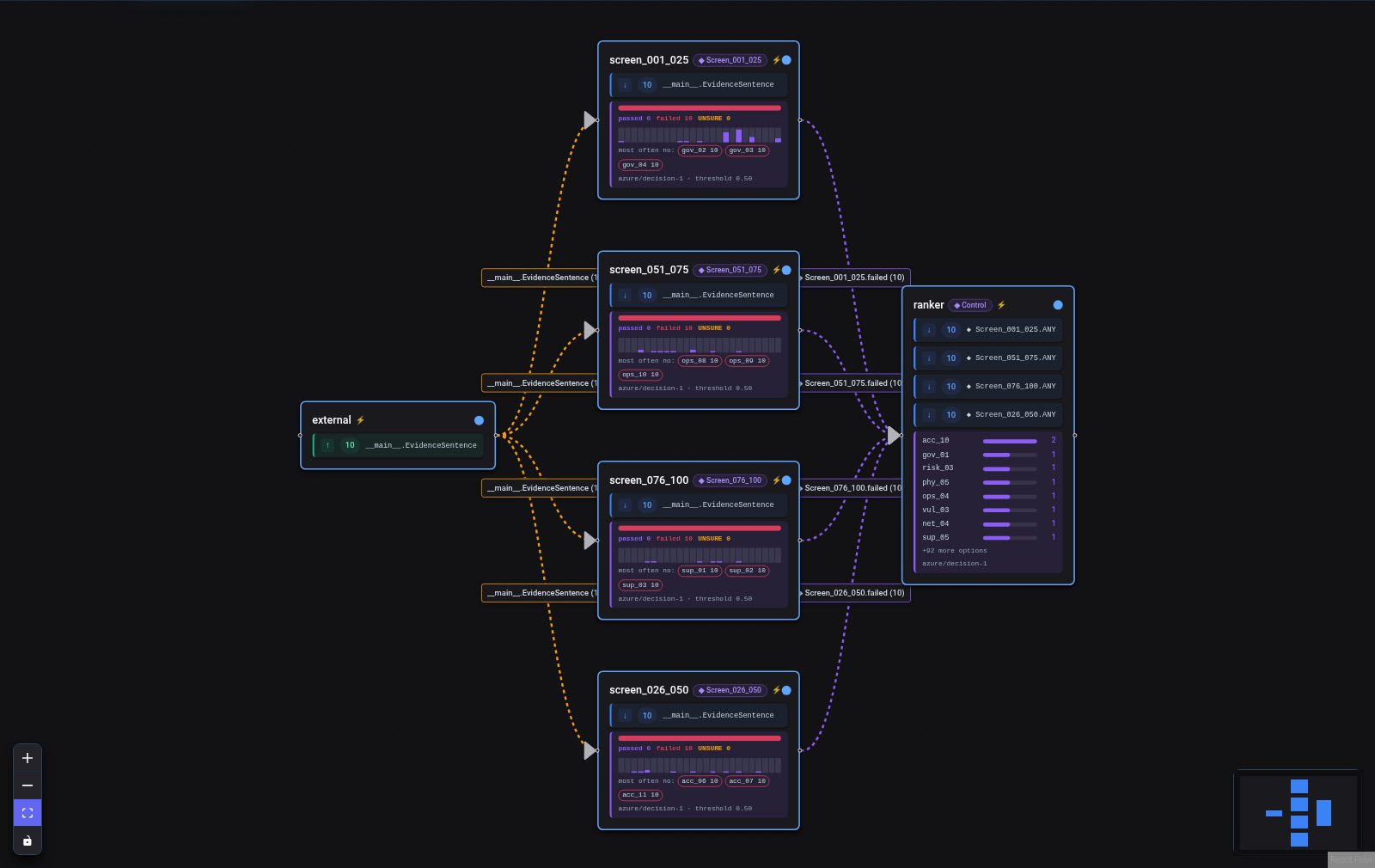Click the lightning icon on screen_001_025 node

tap(776, 60)
